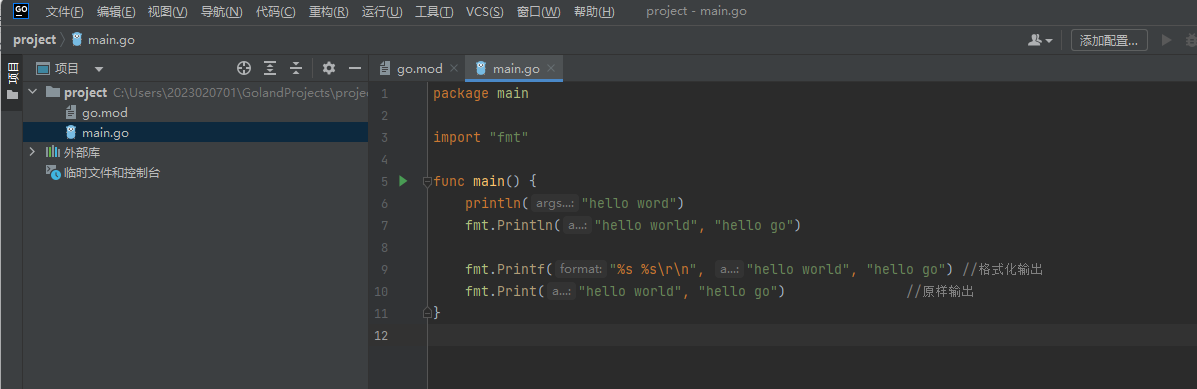This screenshot has width=1197, height=389.
Task: Click the fold end marker on line 11
Action: click(x=427, y=313)
